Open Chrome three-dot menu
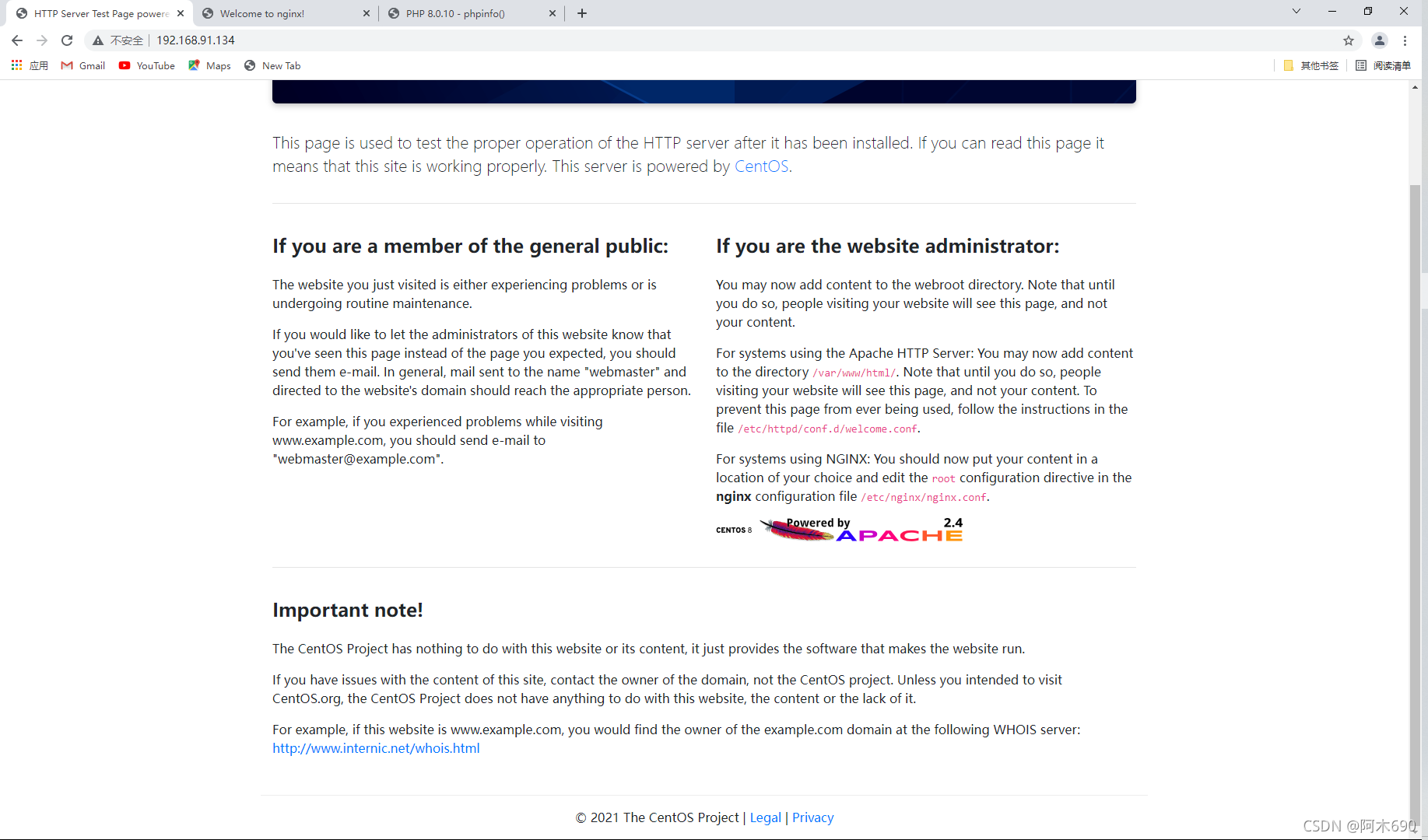 1405,40
